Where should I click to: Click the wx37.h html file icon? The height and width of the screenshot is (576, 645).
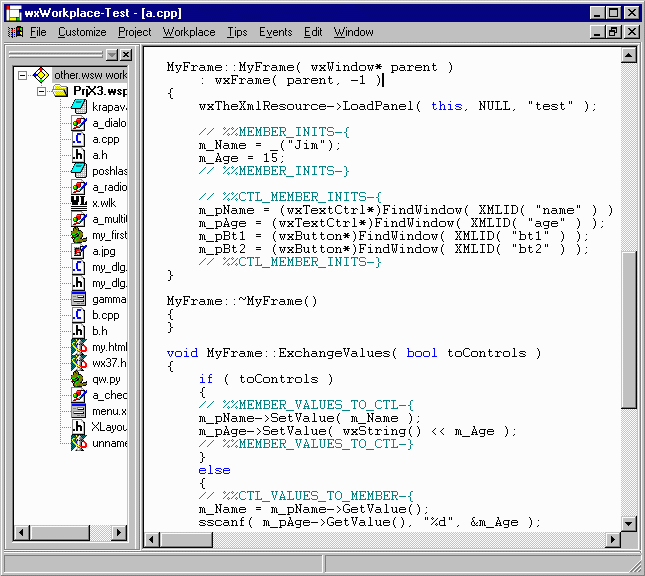click(x=79, y=363)
